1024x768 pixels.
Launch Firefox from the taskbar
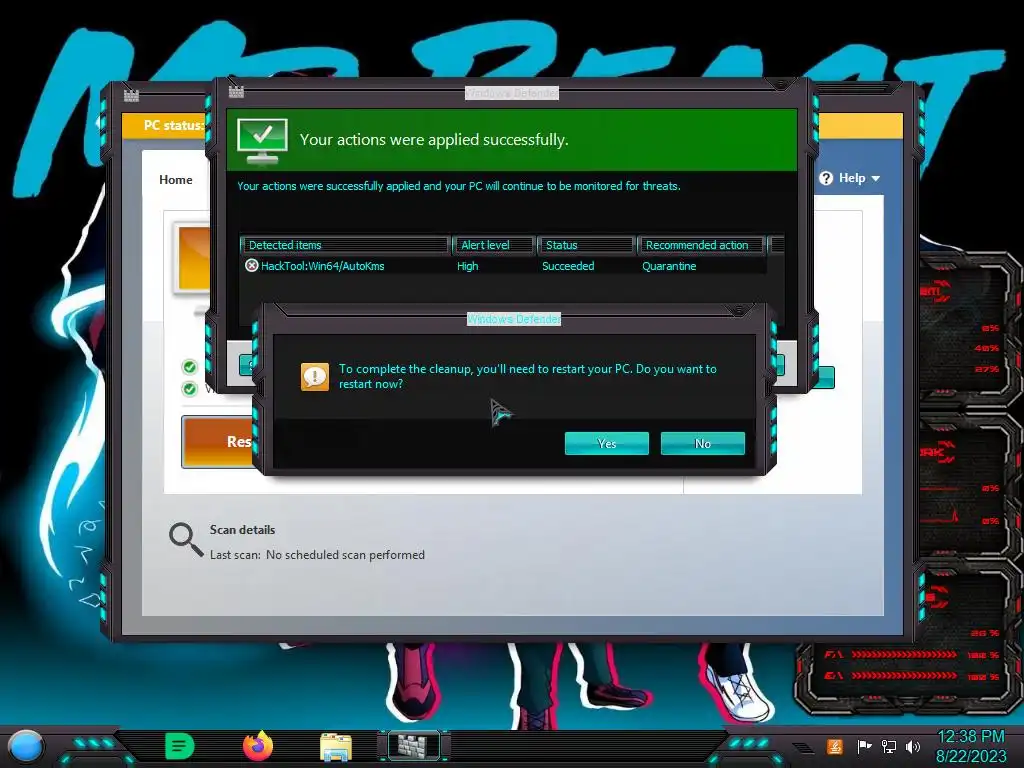point(258,746)
